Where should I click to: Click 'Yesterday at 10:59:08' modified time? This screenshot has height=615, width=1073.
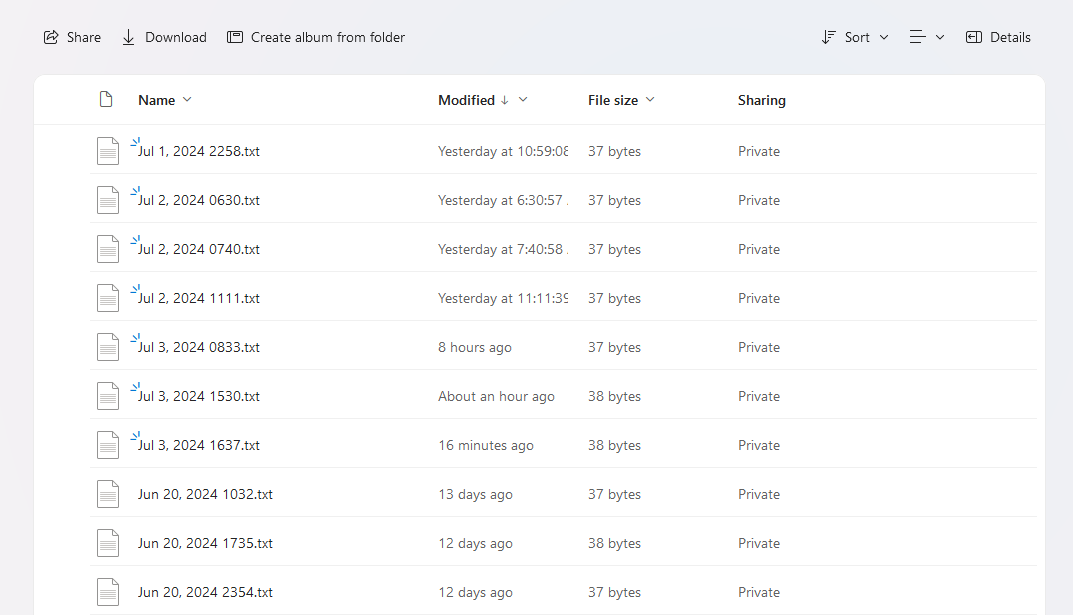pyautogui.click(x=503, y=151)
